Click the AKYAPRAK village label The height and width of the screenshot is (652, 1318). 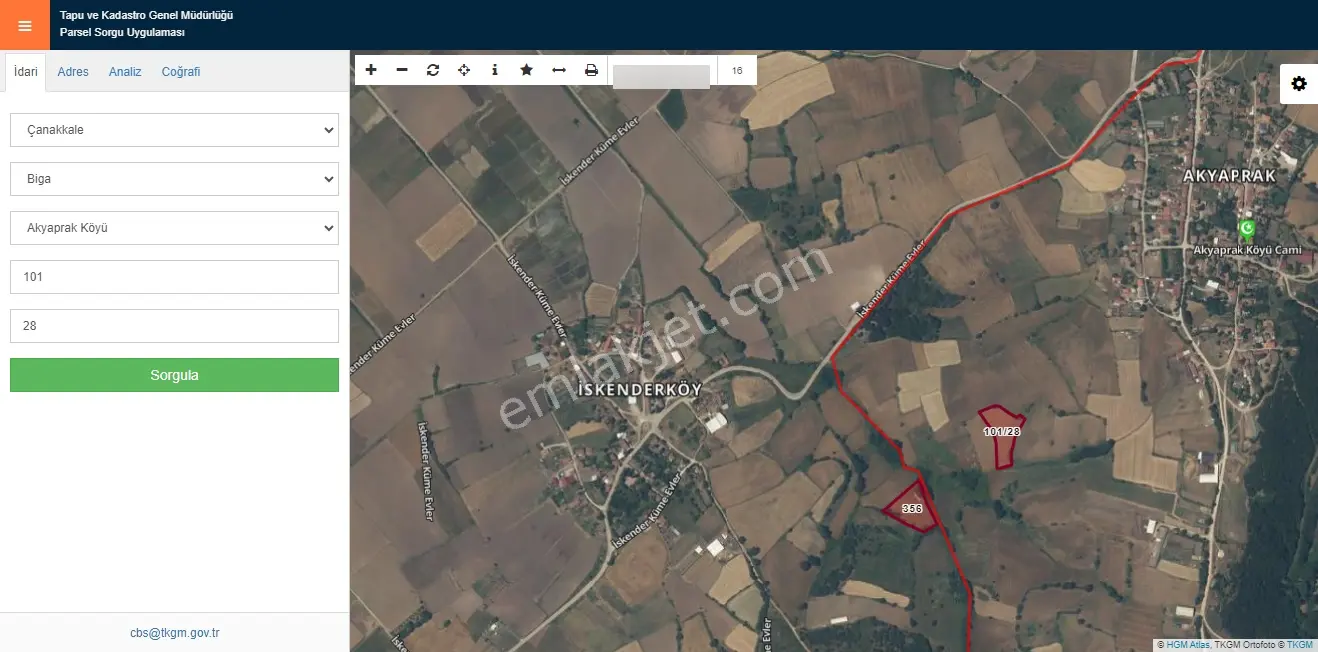[x=1230, y=175]
